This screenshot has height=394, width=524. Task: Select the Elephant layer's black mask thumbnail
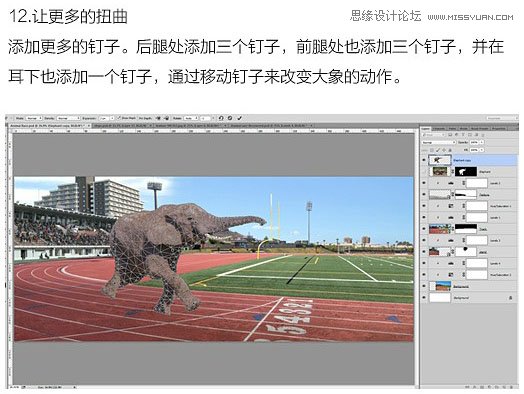pos(466,172)
